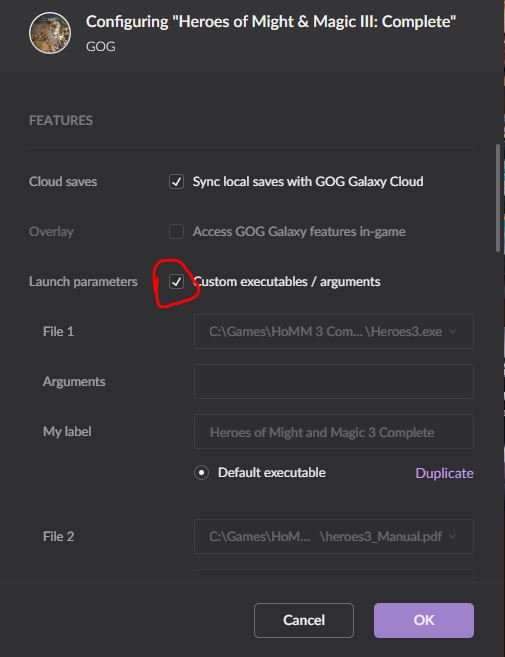Expand the File 1 dropdown chevron
505x657 pixels.
tap(453, 331)
